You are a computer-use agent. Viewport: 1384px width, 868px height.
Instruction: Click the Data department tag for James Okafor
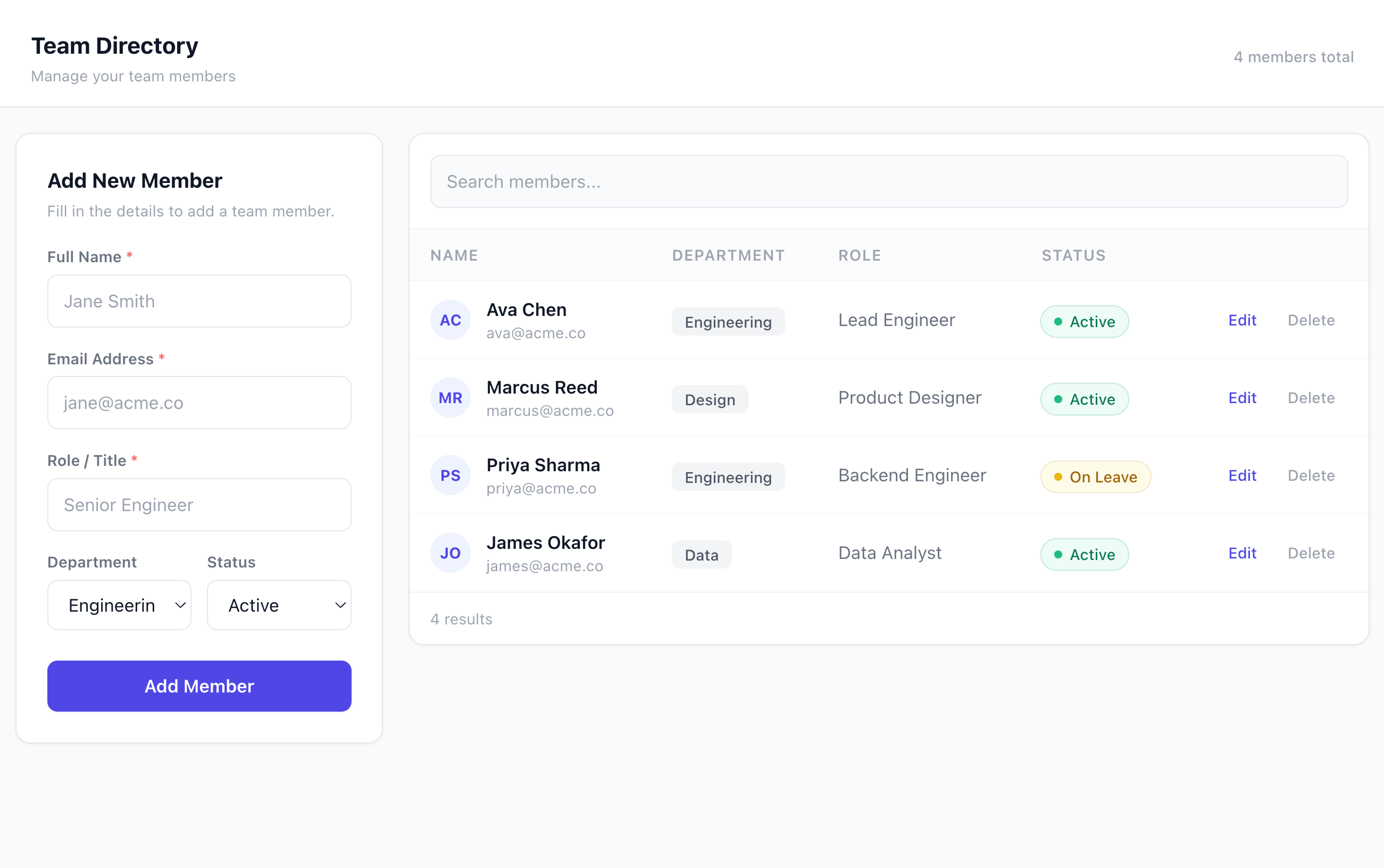coord(701,555)
